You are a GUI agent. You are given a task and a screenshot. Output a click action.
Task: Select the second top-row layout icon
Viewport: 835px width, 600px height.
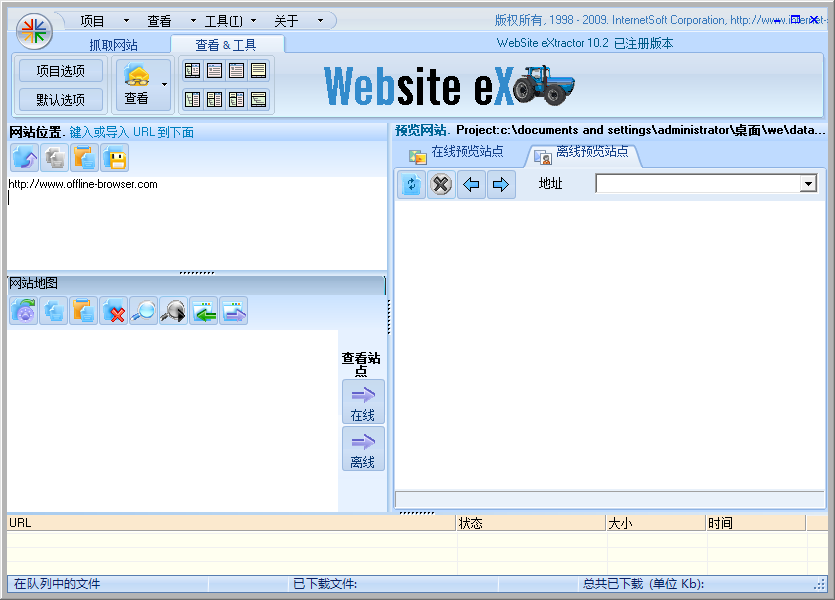click(x=215, y=70)
